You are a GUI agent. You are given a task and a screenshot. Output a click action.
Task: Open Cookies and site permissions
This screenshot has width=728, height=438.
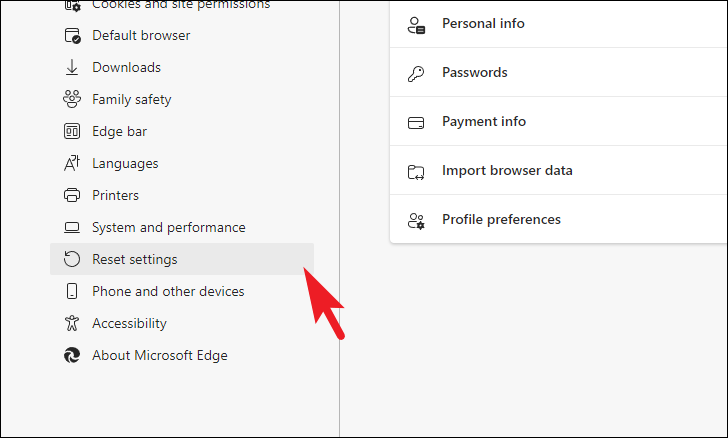pos(180,5)
